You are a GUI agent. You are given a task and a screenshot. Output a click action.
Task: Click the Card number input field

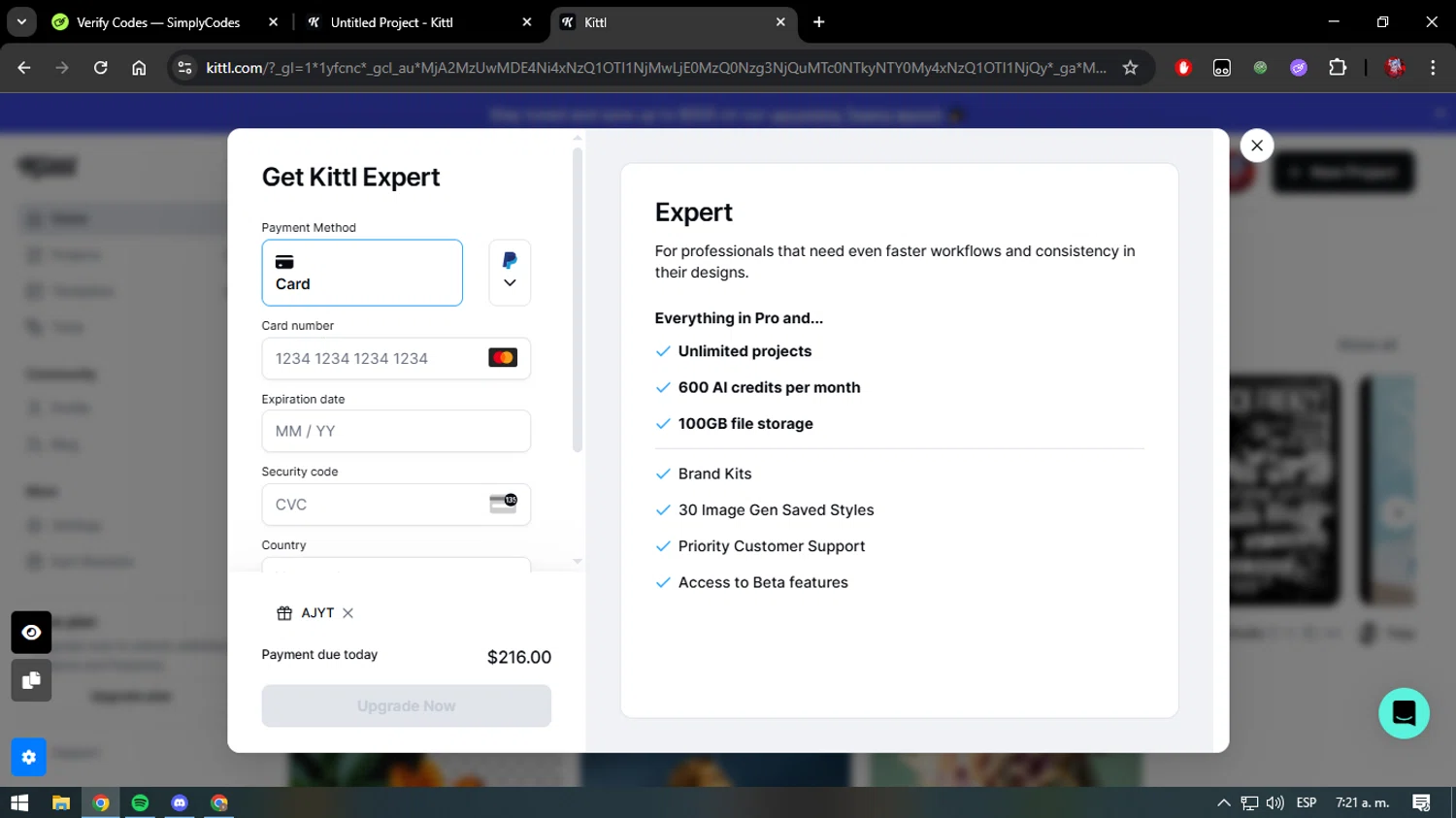pos(396,358)
